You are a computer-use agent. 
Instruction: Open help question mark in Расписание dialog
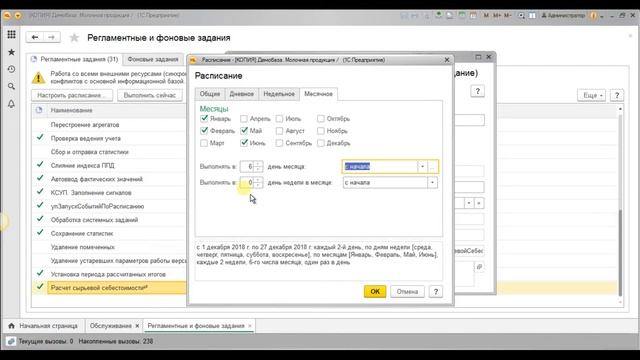click(436, 291)
